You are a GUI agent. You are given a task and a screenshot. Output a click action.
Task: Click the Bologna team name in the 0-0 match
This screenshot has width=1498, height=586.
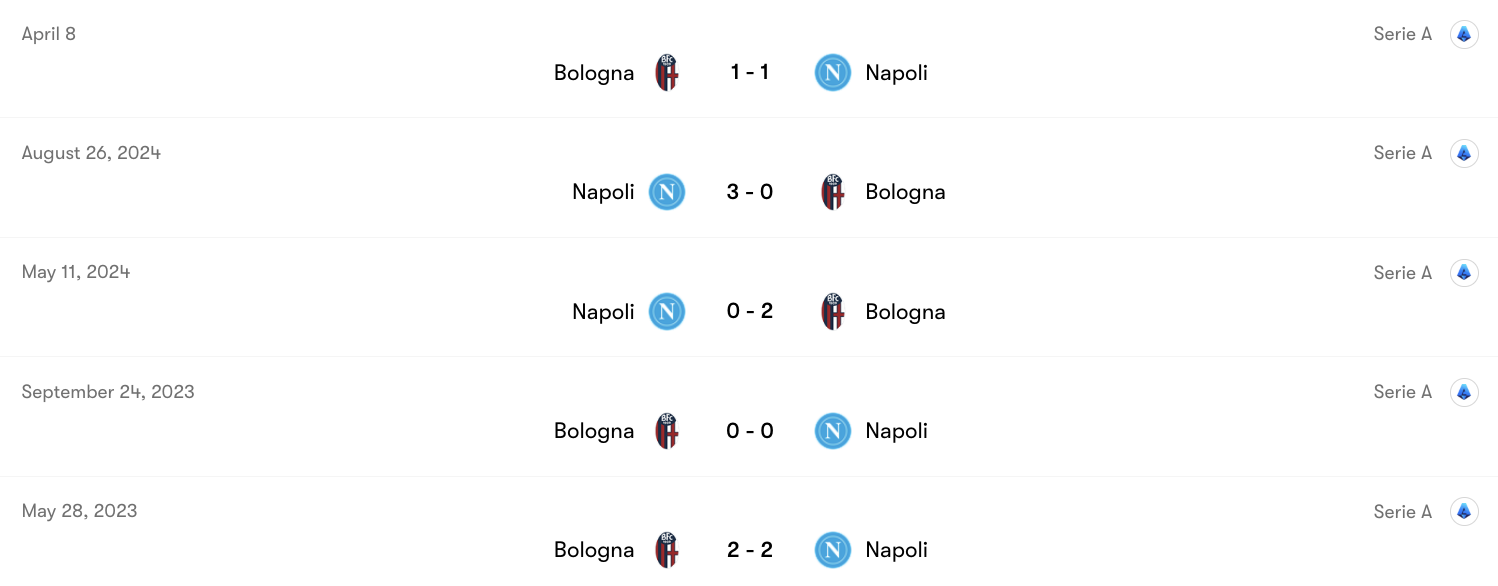[x=594, y=430]
